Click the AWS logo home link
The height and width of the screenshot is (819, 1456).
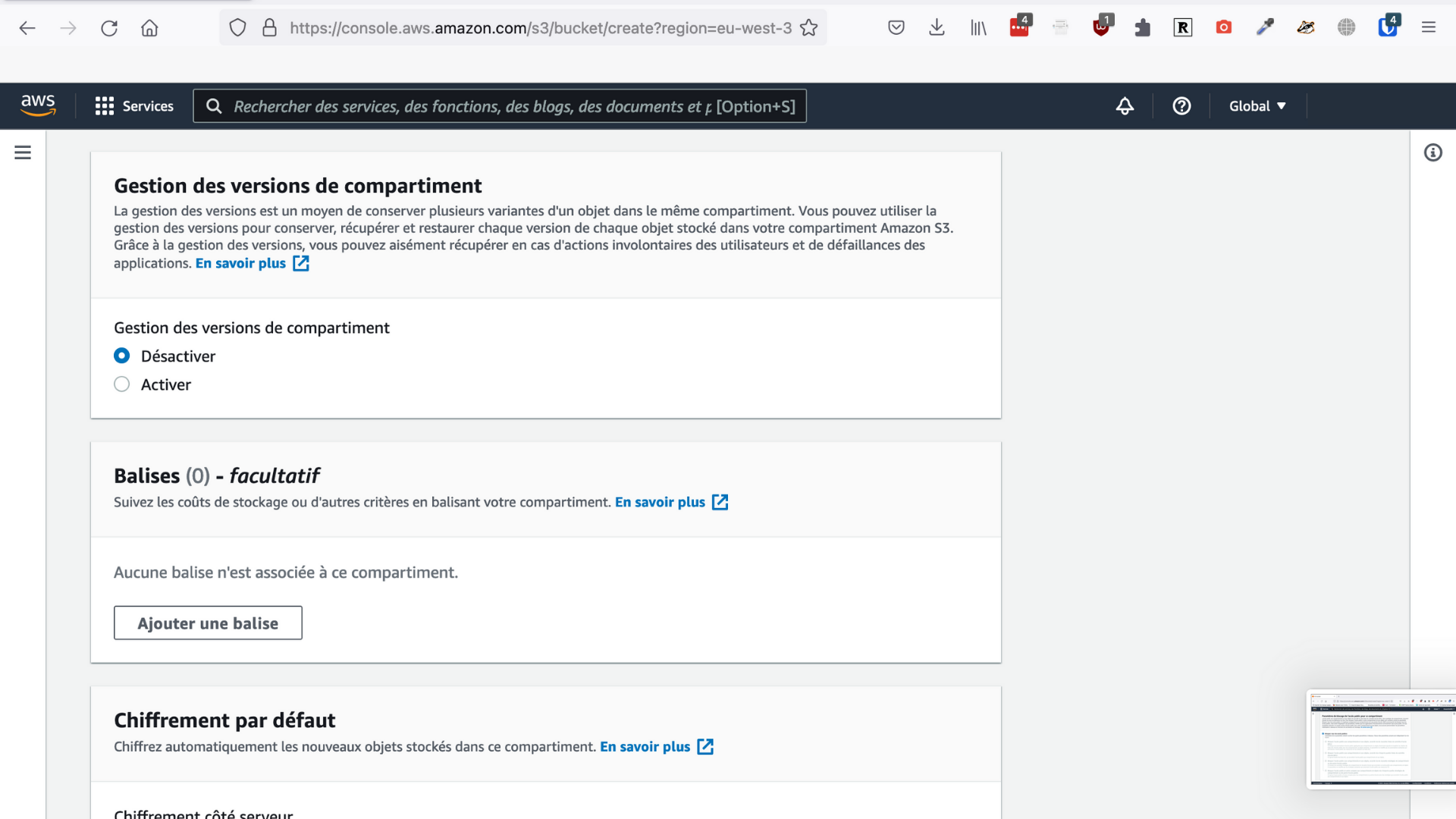click(39, 106)
